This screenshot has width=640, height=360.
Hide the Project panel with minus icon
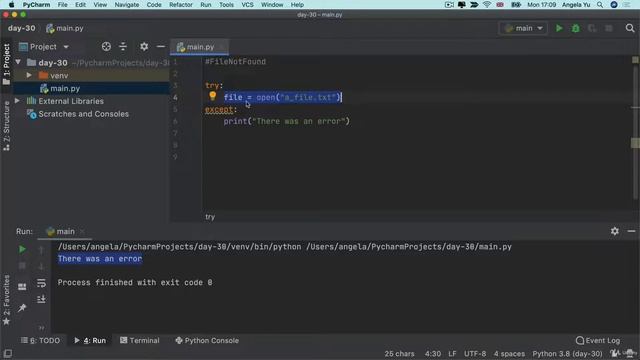pos(161,47)
